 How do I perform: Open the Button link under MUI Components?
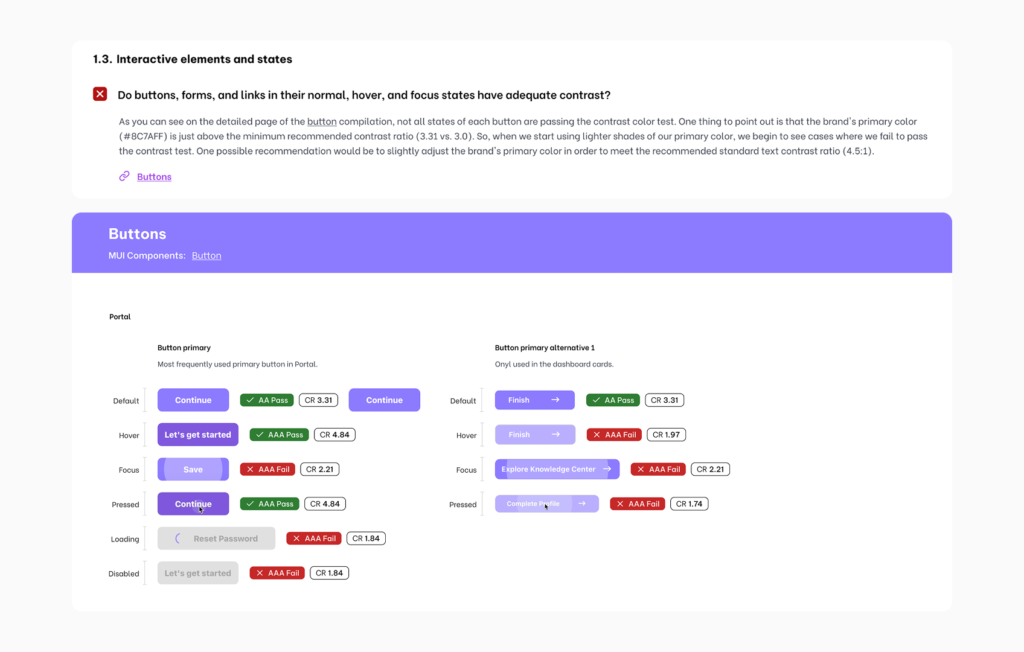[x=206, y=255]
